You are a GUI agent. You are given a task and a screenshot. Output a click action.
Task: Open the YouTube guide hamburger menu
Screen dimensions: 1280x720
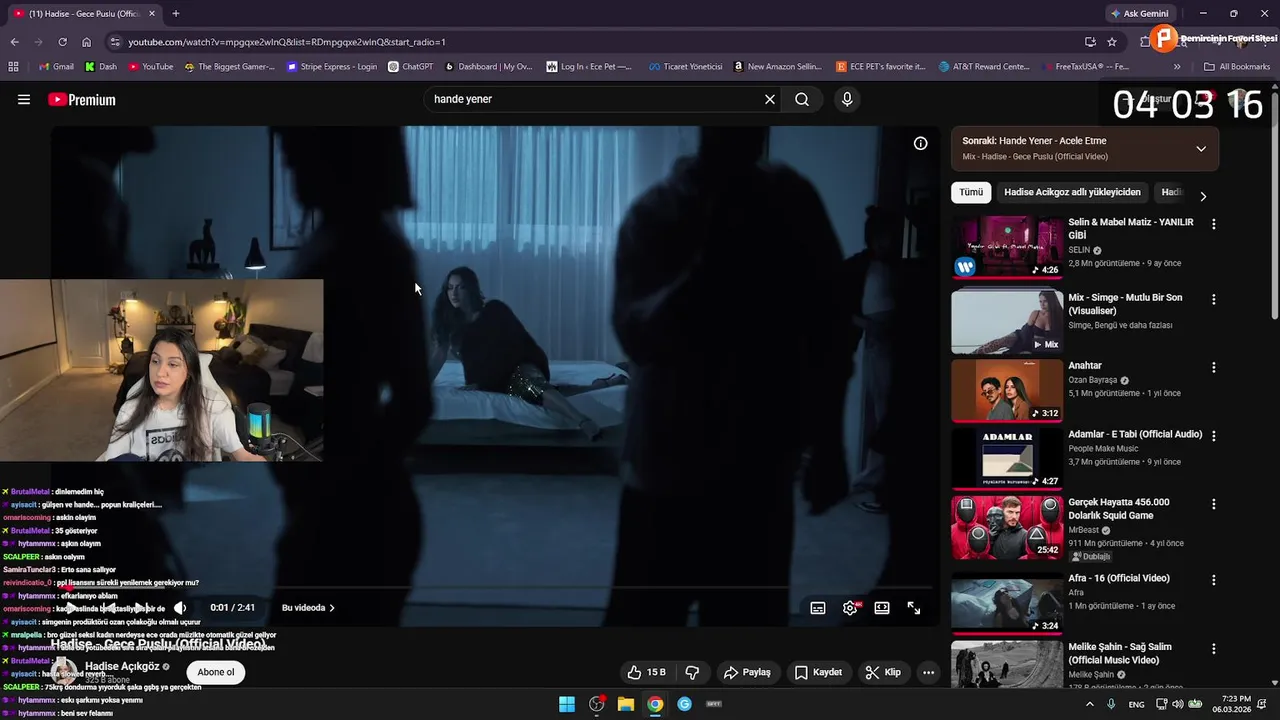tap(24, 99)
